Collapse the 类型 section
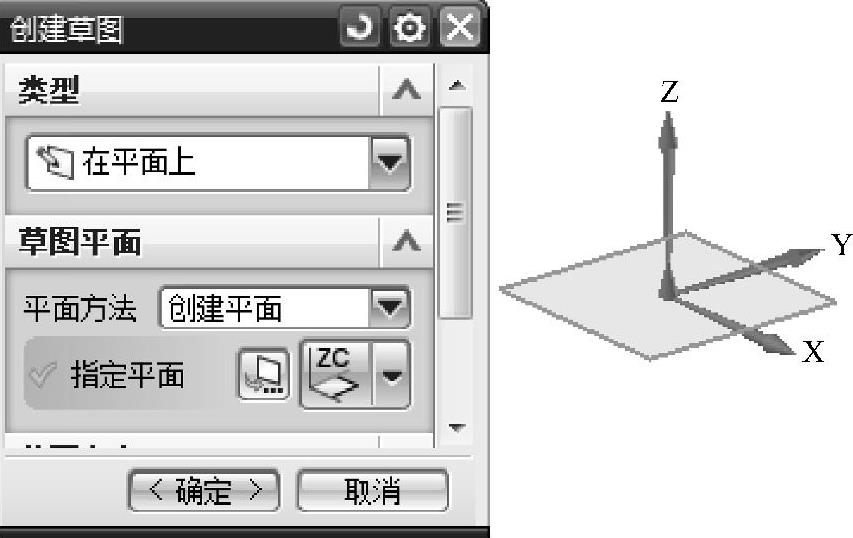The image size is (853, 538). coord(406,89)
